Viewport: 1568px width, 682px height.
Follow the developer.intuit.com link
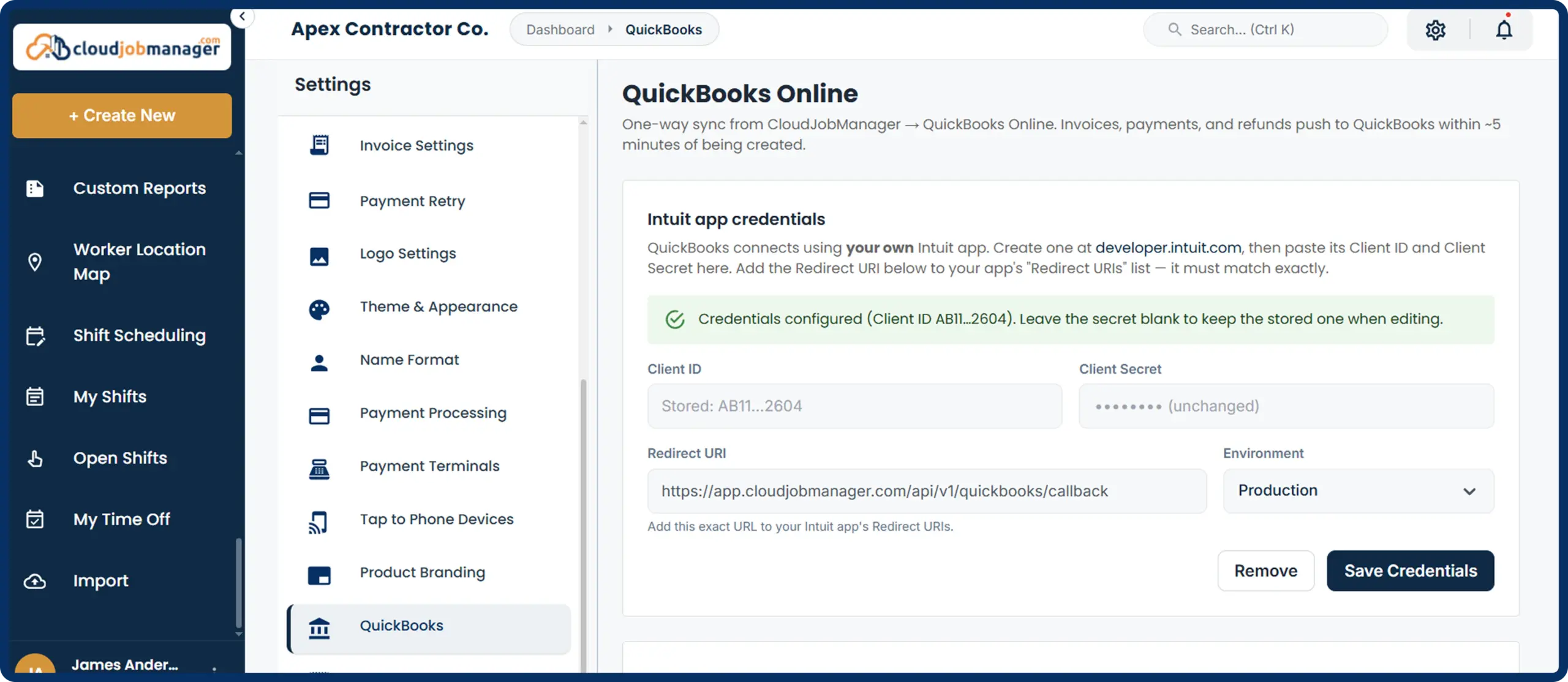pos(1168,248)
